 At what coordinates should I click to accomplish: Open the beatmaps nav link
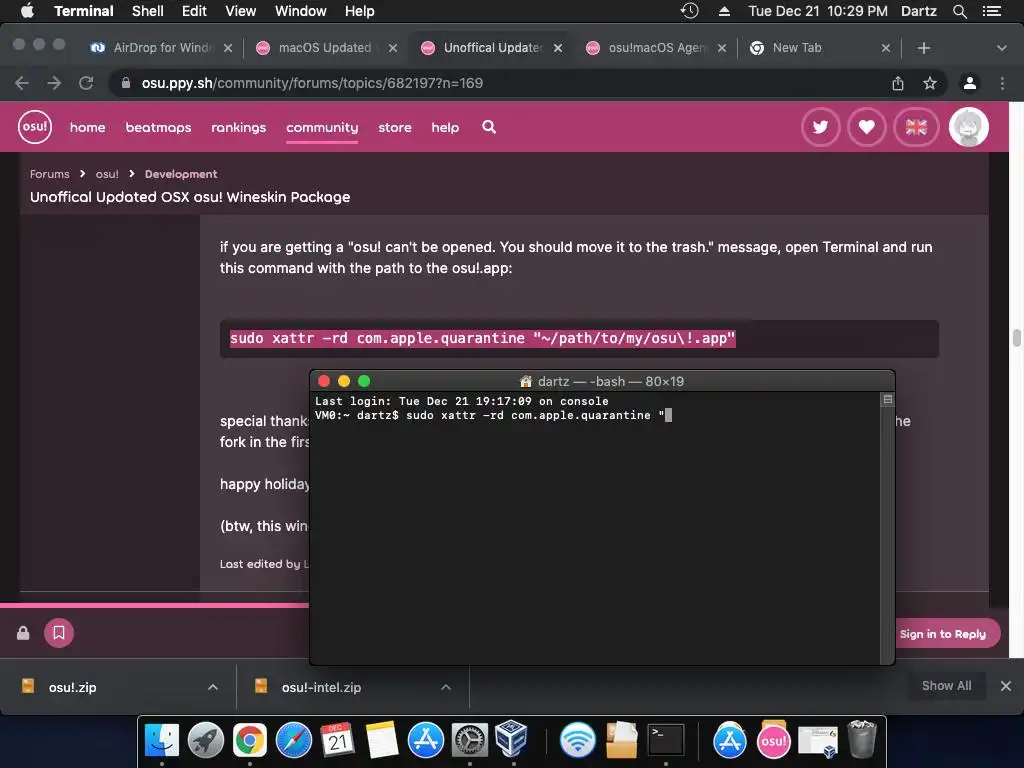[x=158, y=127]
